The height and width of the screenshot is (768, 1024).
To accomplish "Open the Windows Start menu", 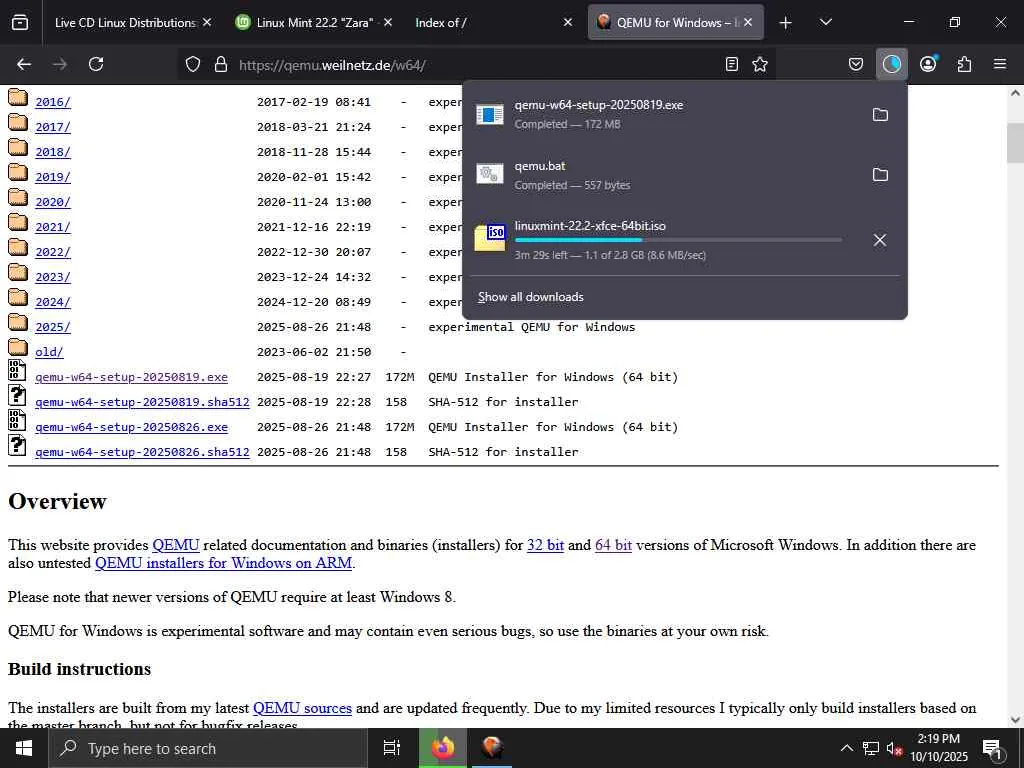I will point(24,748).
